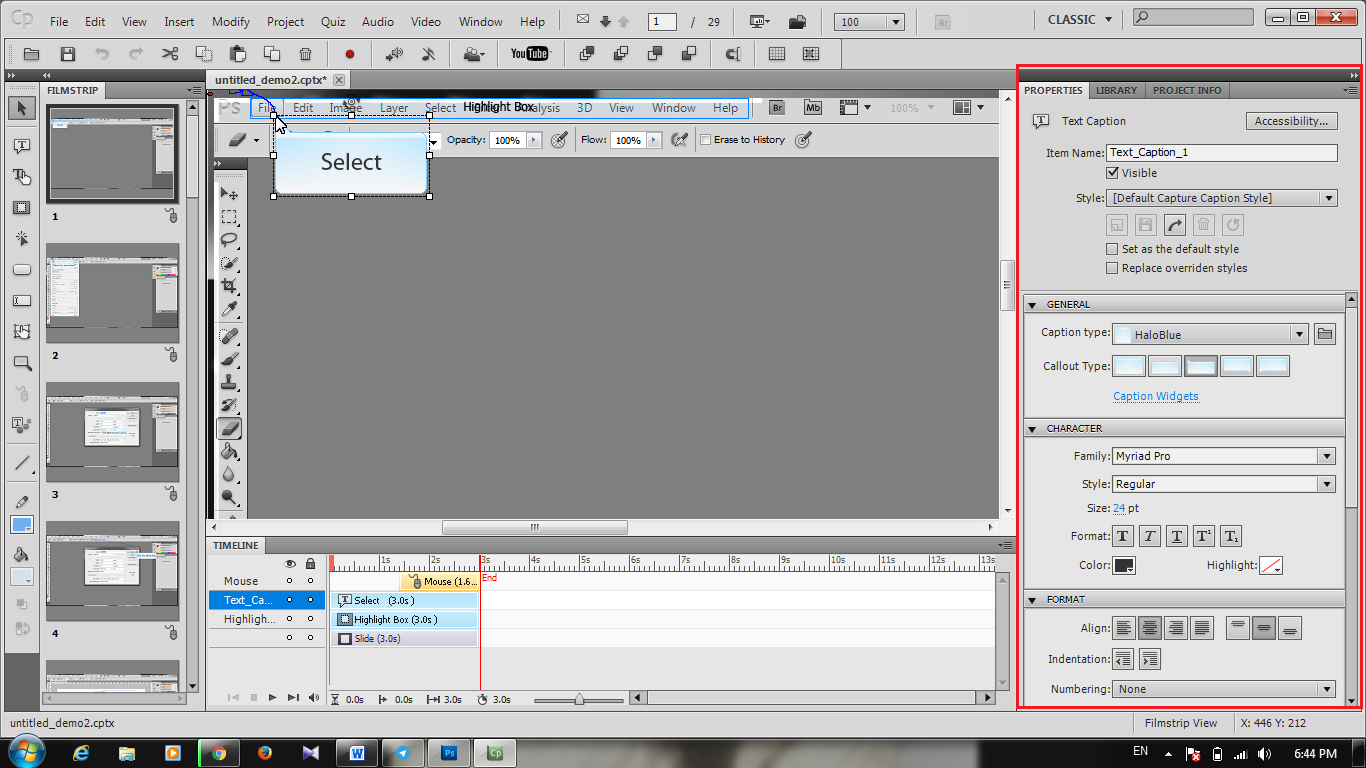The image size is (1366, 768).
Task: Choose the Zoom Area tool
Action: coord(21,363)
